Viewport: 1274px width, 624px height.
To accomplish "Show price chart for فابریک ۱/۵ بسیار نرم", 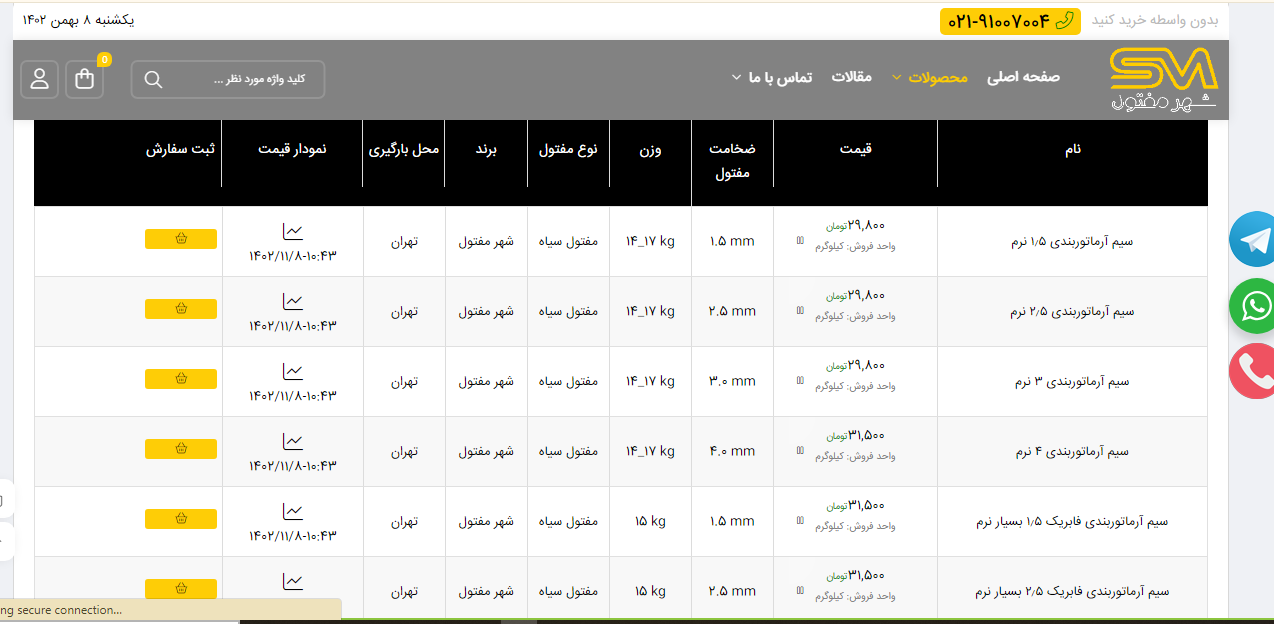I will (292, 511).
